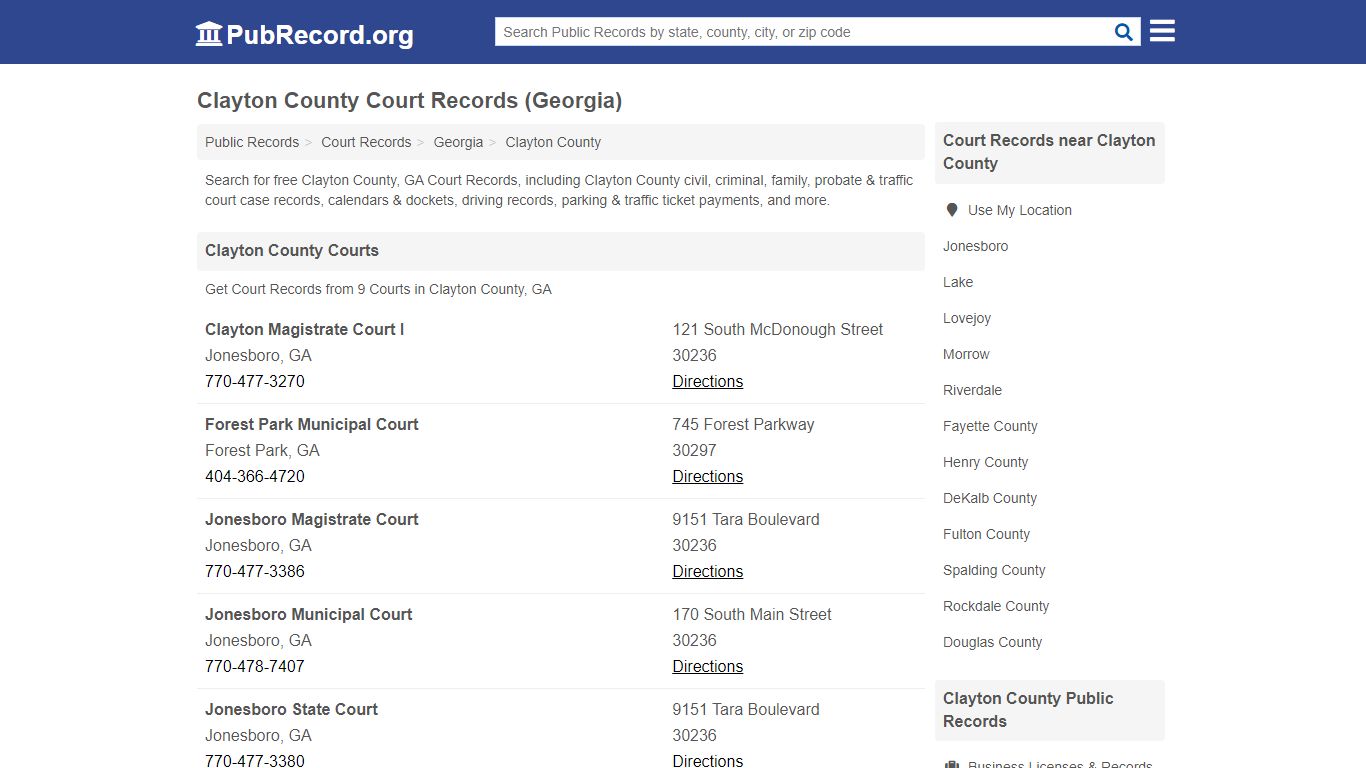Click phone number 404-366-4720
The width and height of the screenshot is (1366, 768).
point(255,476)
